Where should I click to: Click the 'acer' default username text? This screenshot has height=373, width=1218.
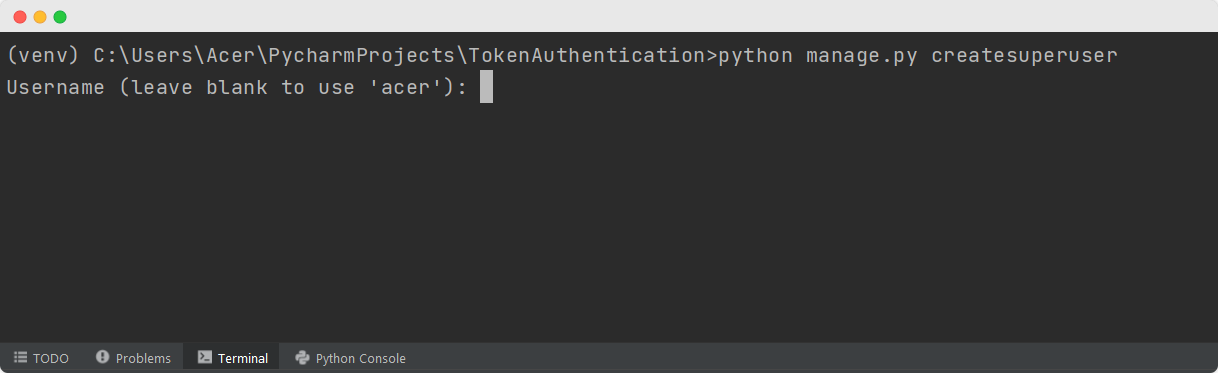coord(412,87)
